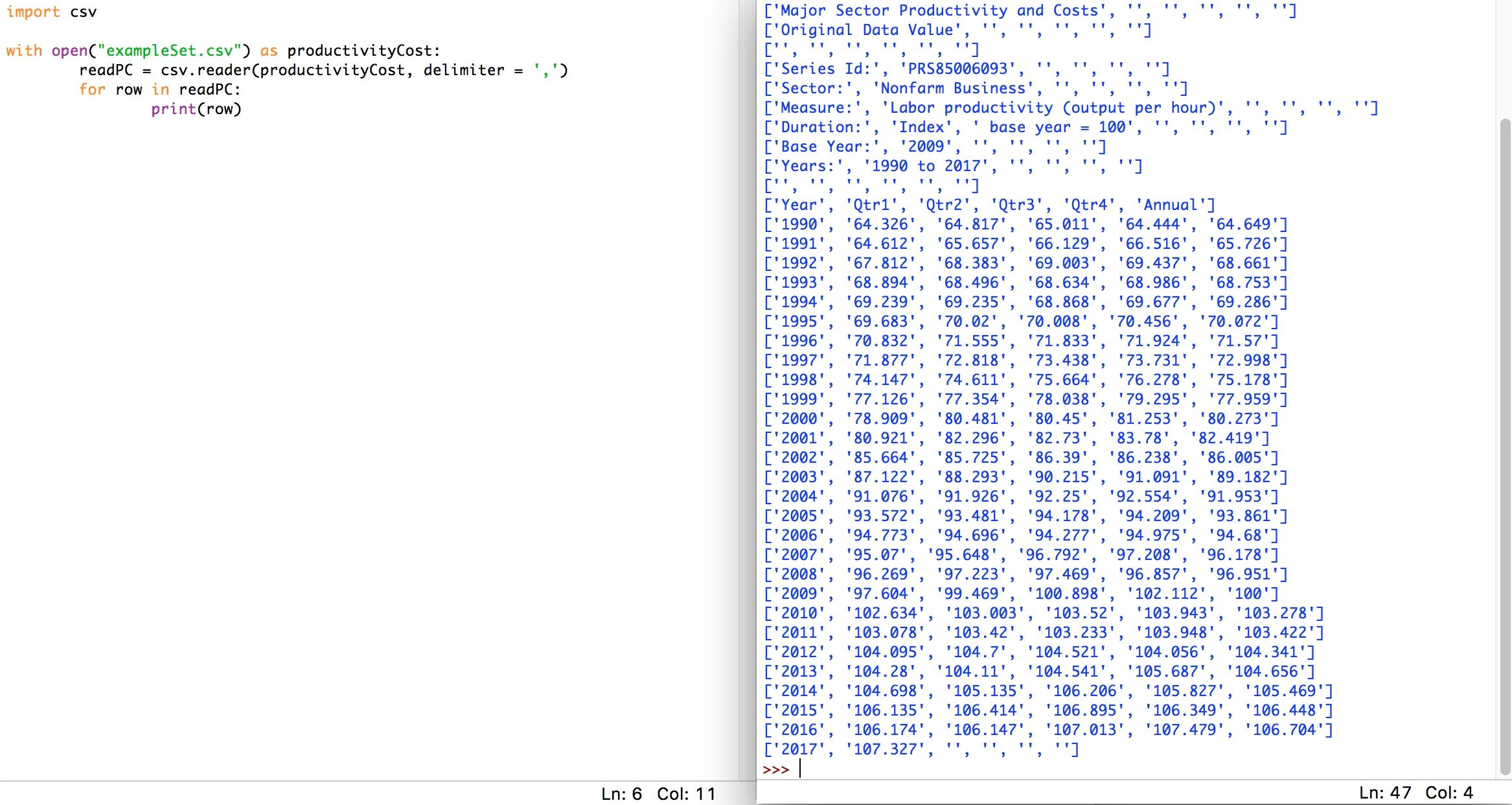Click the editor's Col: 11 status indicator
This screenshot has height=805, width=1512.
(x=686, y=793)
